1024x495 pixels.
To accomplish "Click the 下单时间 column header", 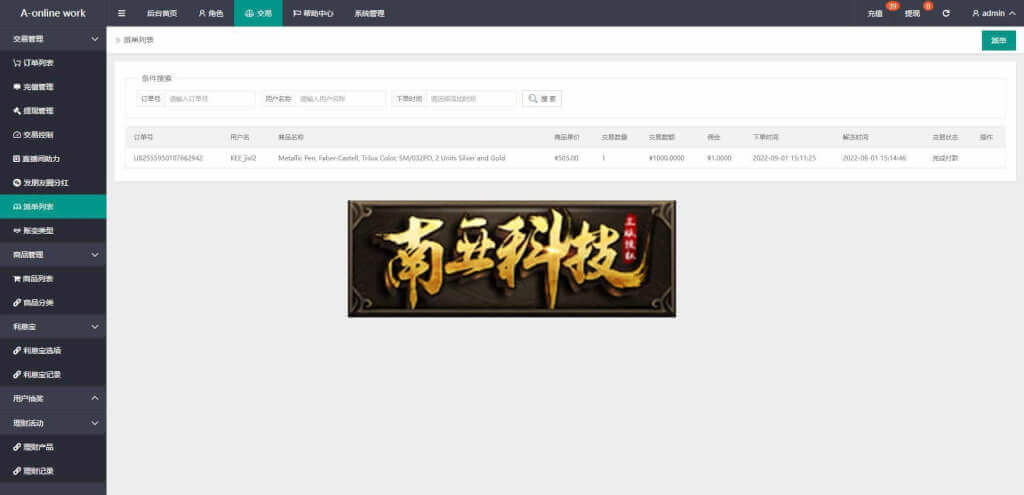I will [x=765, y=137].
